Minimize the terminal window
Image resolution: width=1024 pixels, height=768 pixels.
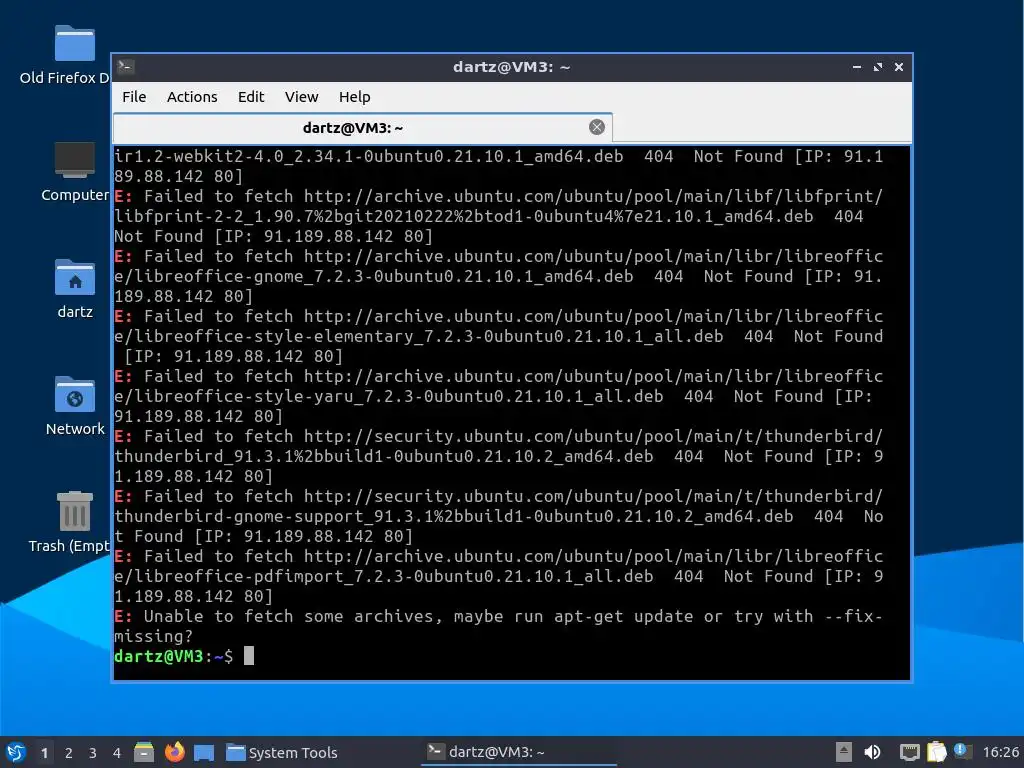[857, 67]
